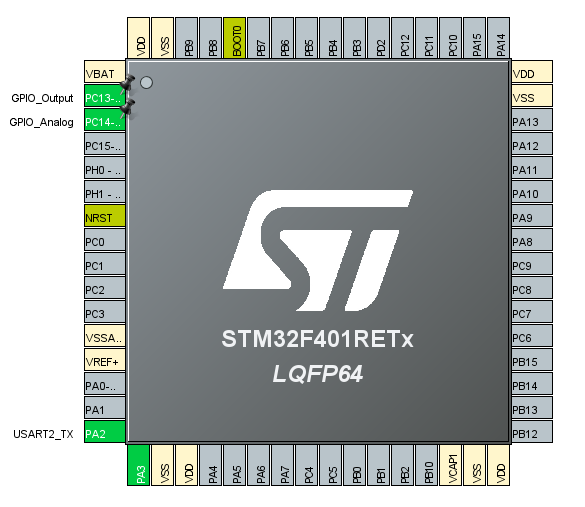This screenshot has height=507, width=585.
Task: Choose the PC10 pin
Action: click(x=450, y=38)
